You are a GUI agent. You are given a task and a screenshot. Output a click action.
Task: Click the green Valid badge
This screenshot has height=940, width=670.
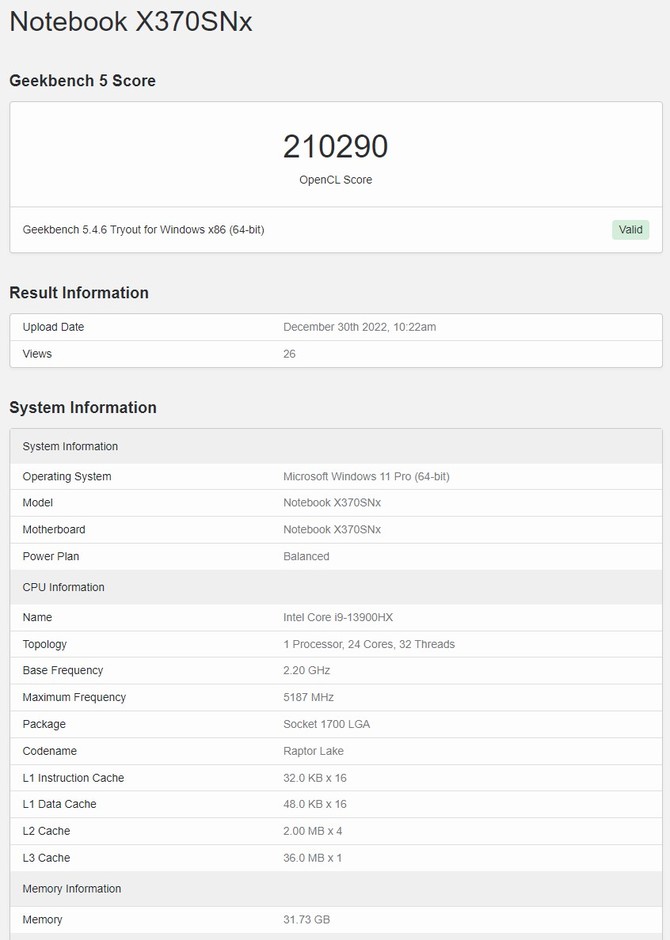point(630,230)
